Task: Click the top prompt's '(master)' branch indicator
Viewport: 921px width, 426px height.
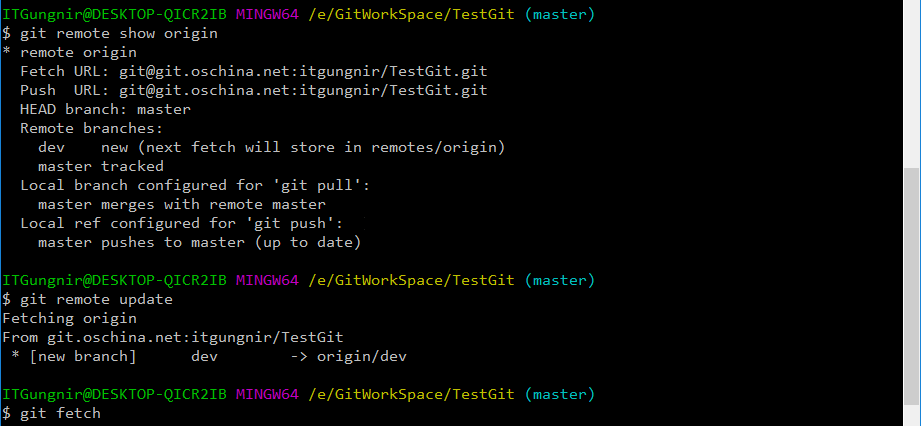Action: click(x=559, y=15)
